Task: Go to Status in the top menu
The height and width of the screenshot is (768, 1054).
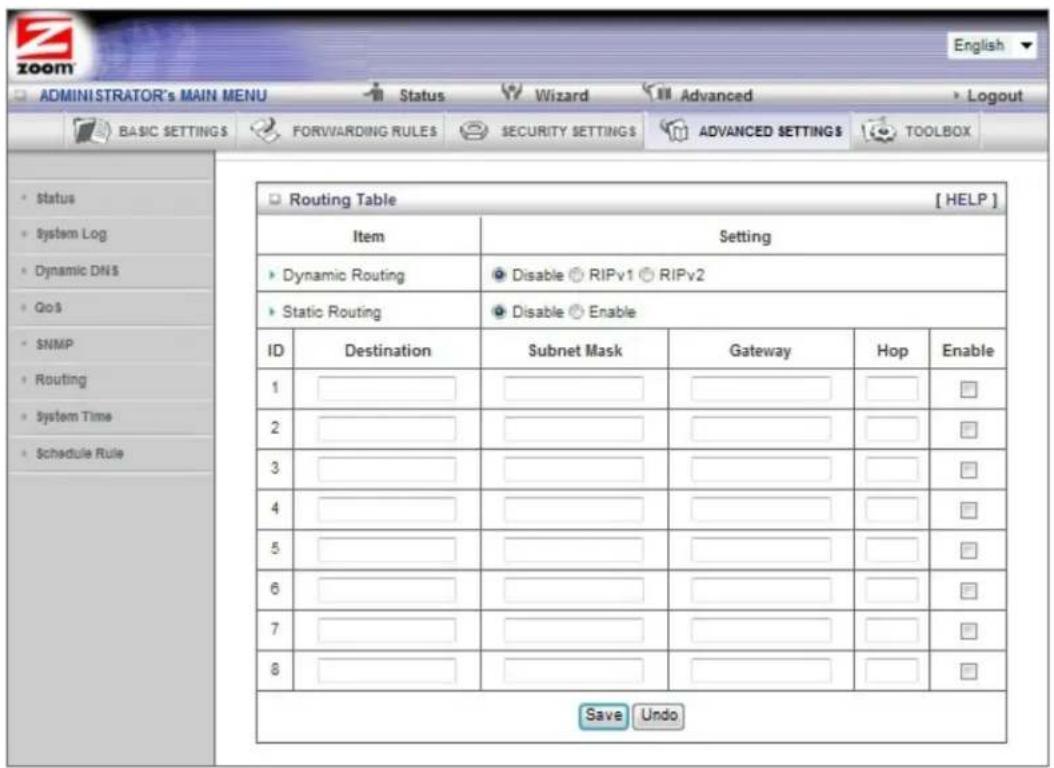Action: pos(421,95)
